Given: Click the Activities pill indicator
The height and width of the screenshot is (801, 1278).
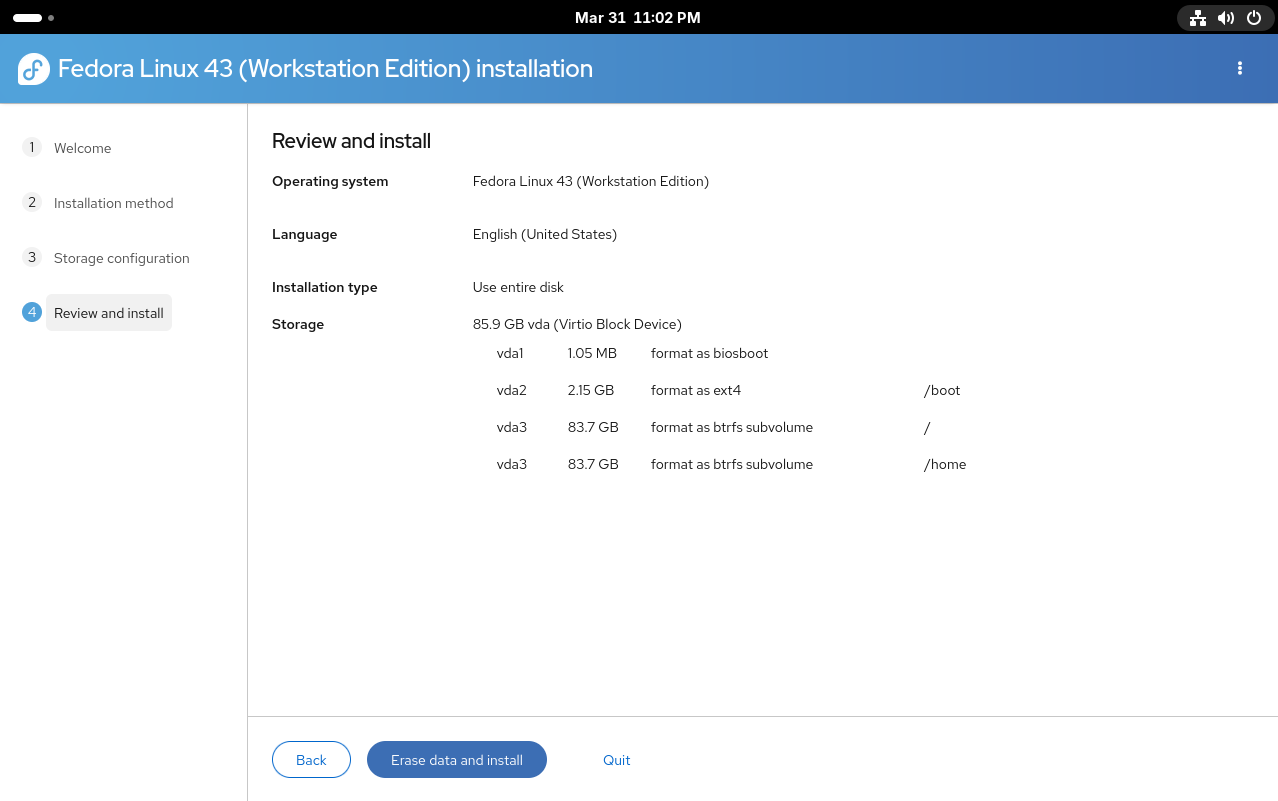Looking at the screenshot, I should coord(27,18).
